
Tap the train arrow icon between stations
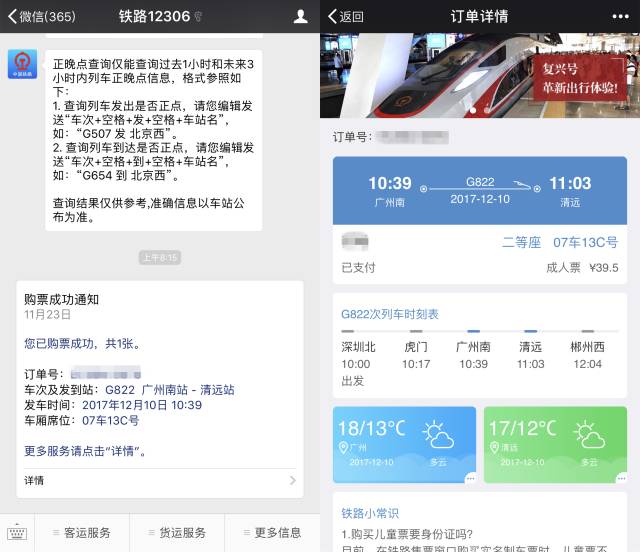(x=522, y=185)
